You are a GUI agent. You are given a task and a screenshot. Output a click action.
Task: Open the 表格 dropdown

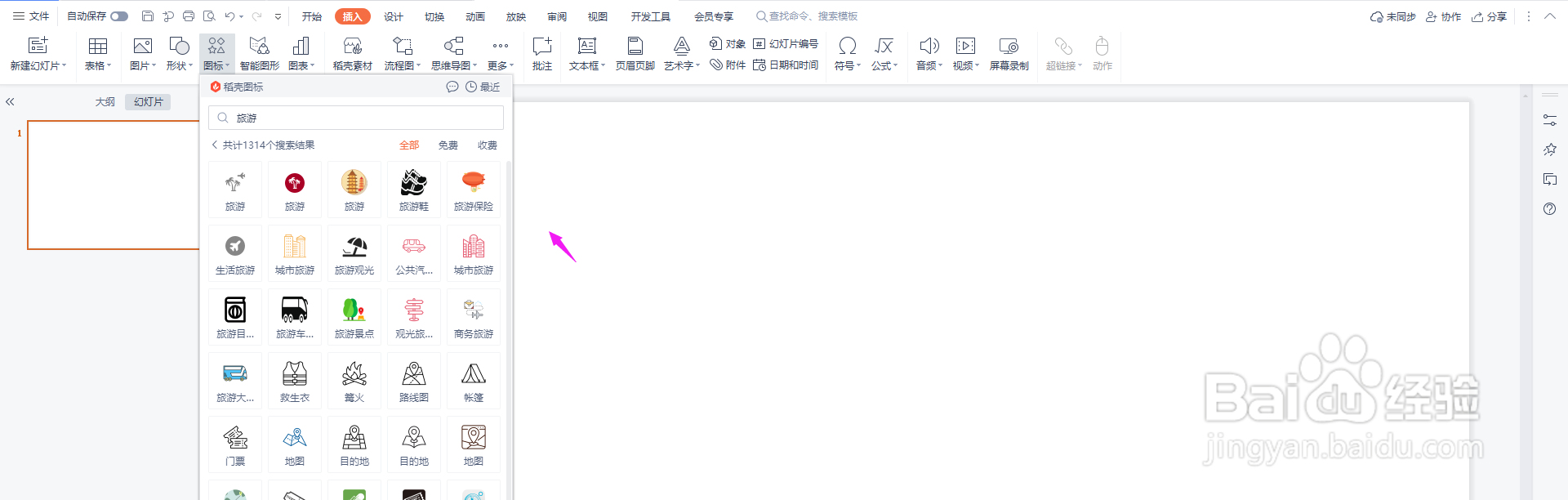[x=98, y=54]
